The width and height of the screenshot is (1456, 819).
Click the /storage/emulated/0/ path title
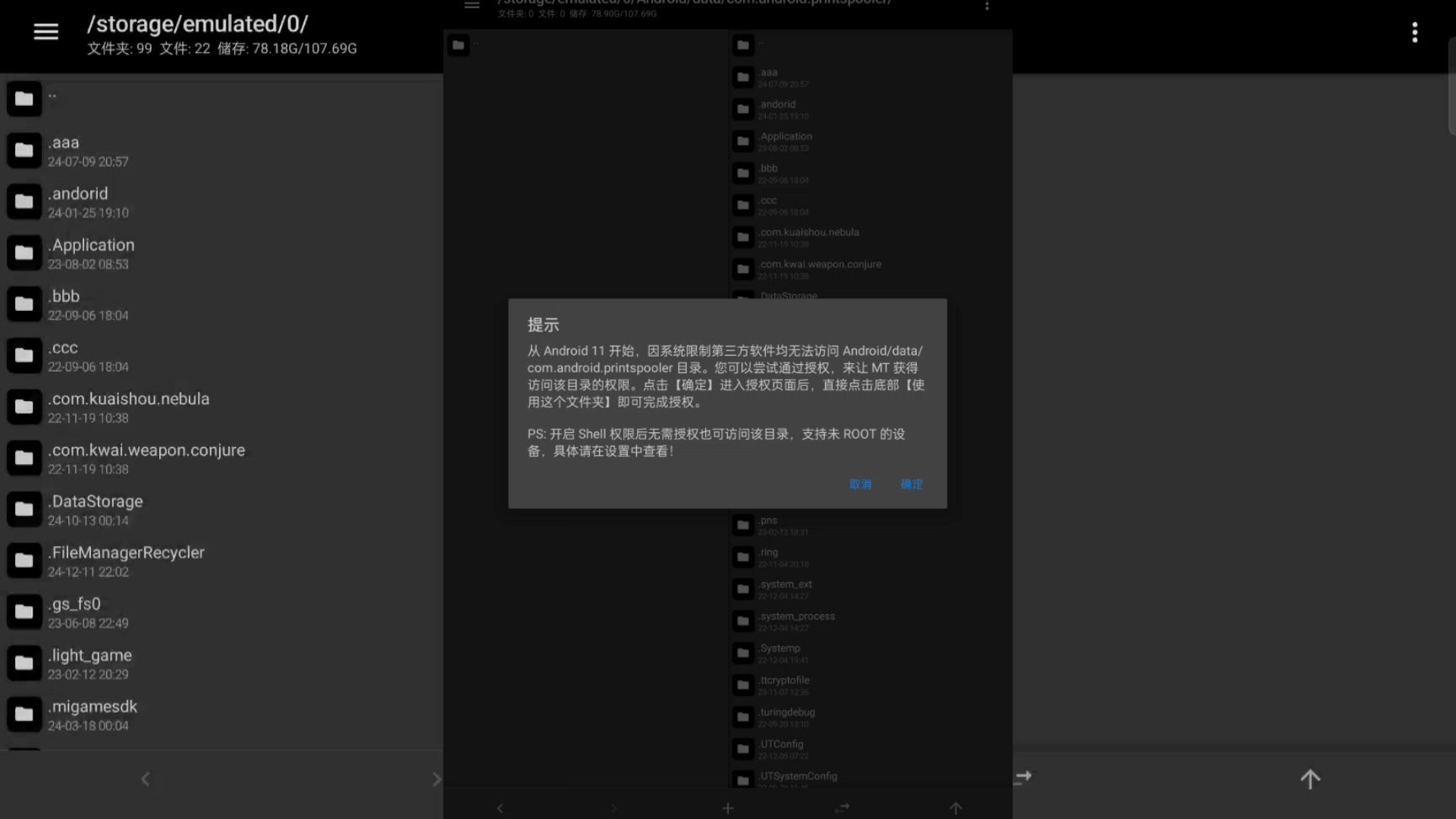click(x=197, y=24)
